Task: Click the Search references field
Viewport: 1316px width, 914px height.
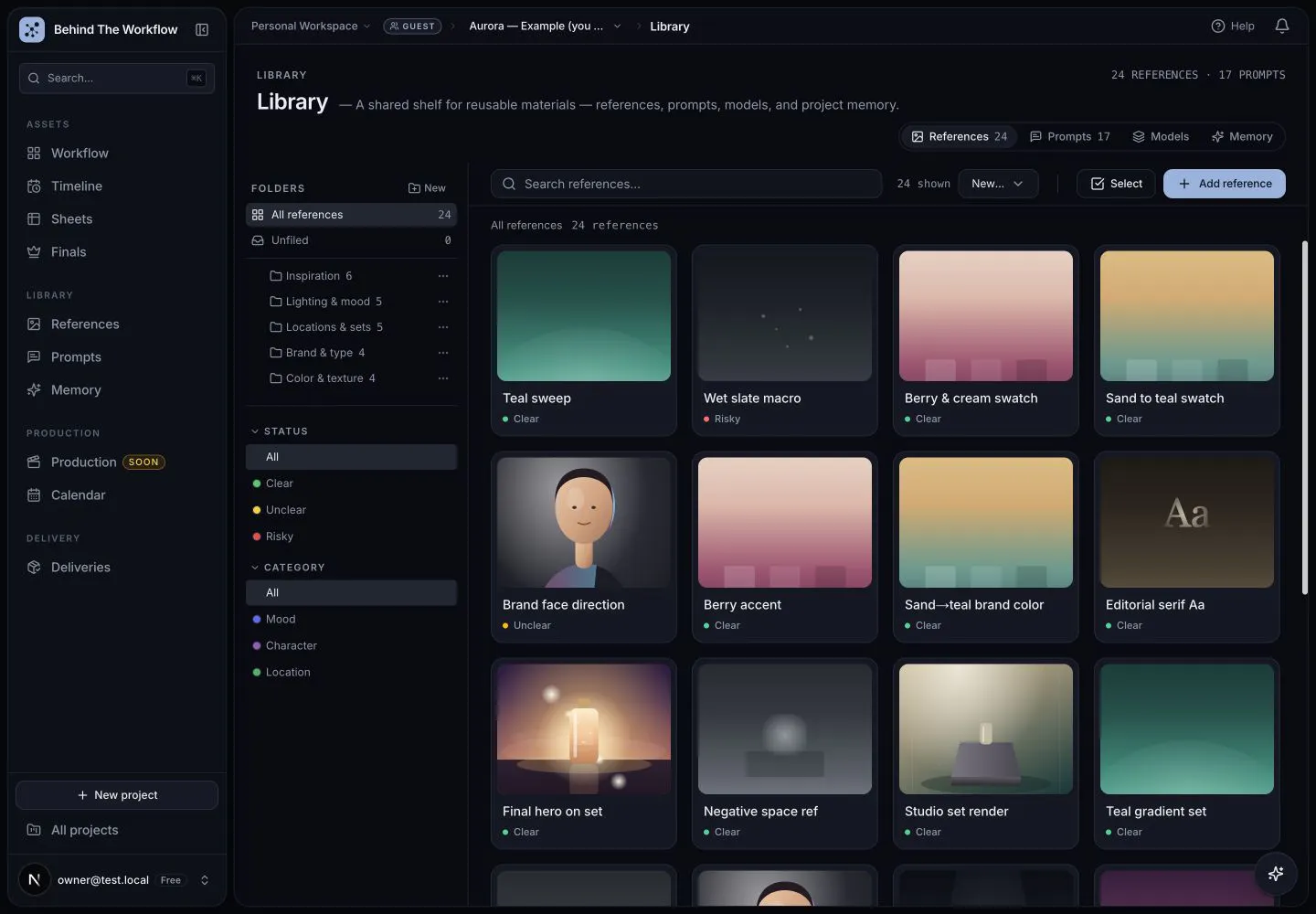Action: tap(686, 184)
